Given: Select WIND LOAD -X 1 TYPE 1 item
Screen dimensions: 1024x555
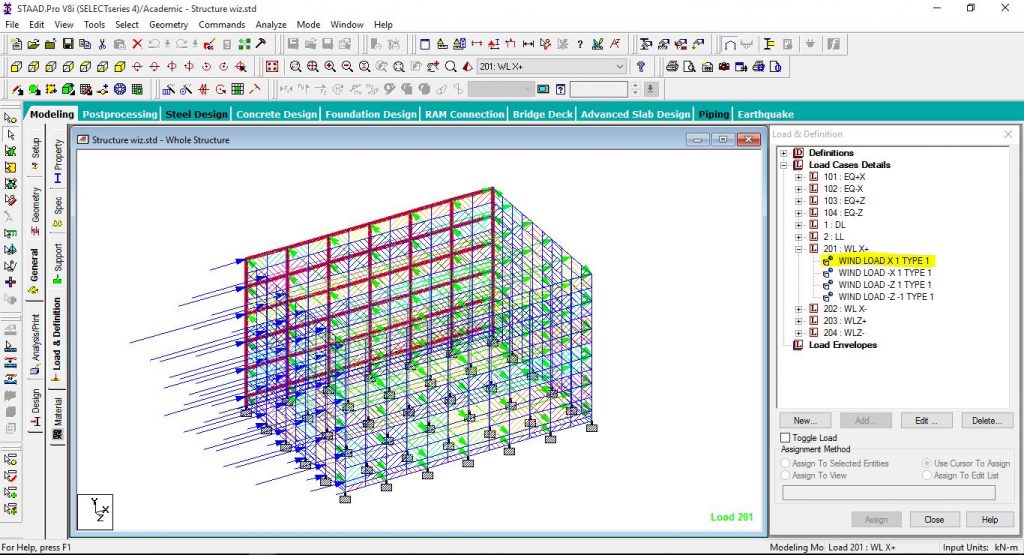Looking at the screenshot, I should click(884, 273).
